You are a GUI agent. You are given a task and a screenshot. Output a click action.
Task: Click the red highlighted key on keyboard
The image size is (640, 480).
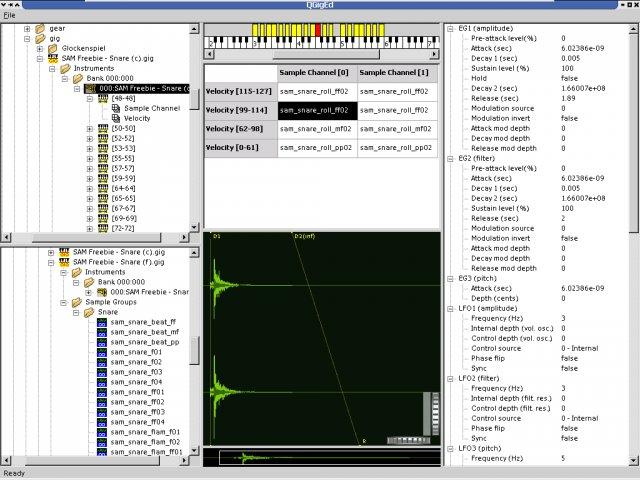tap(318, 31)
